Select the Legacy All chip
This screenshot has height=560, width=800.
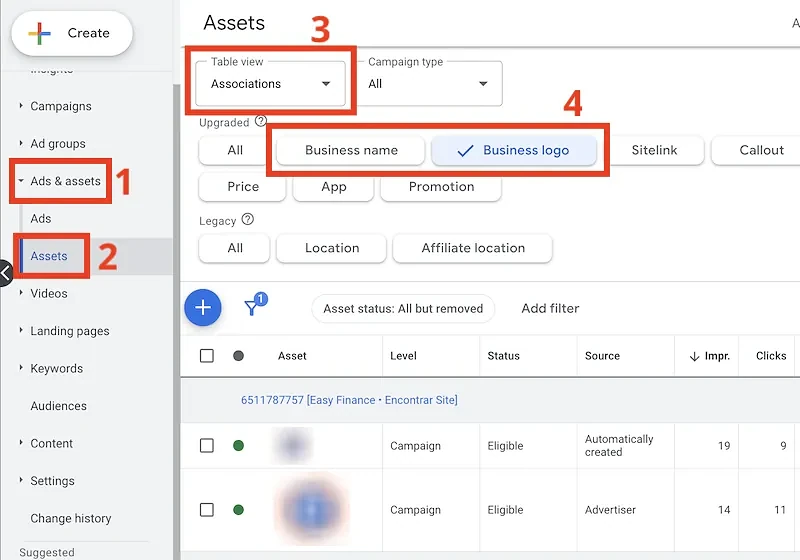235,248
